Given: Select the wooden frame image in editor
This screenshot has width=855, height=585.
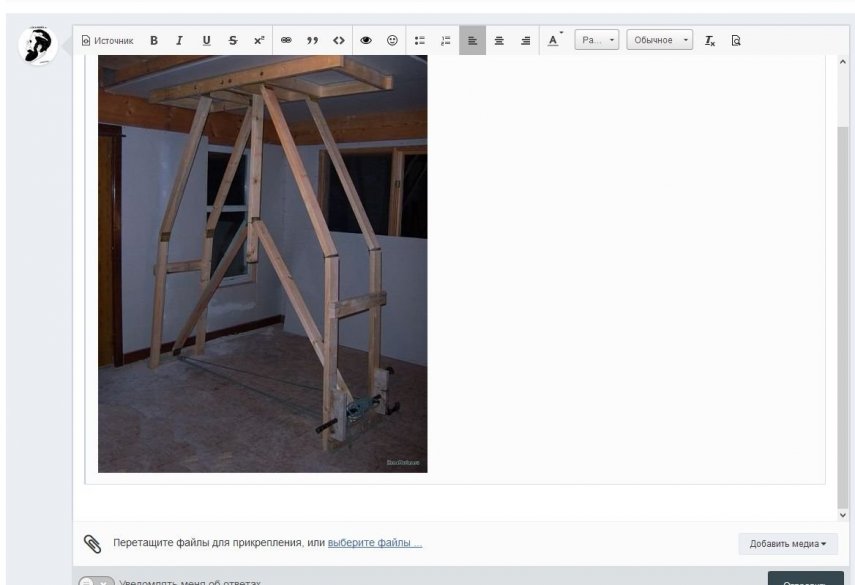Looking at the screenshot, I should [262, 263].
